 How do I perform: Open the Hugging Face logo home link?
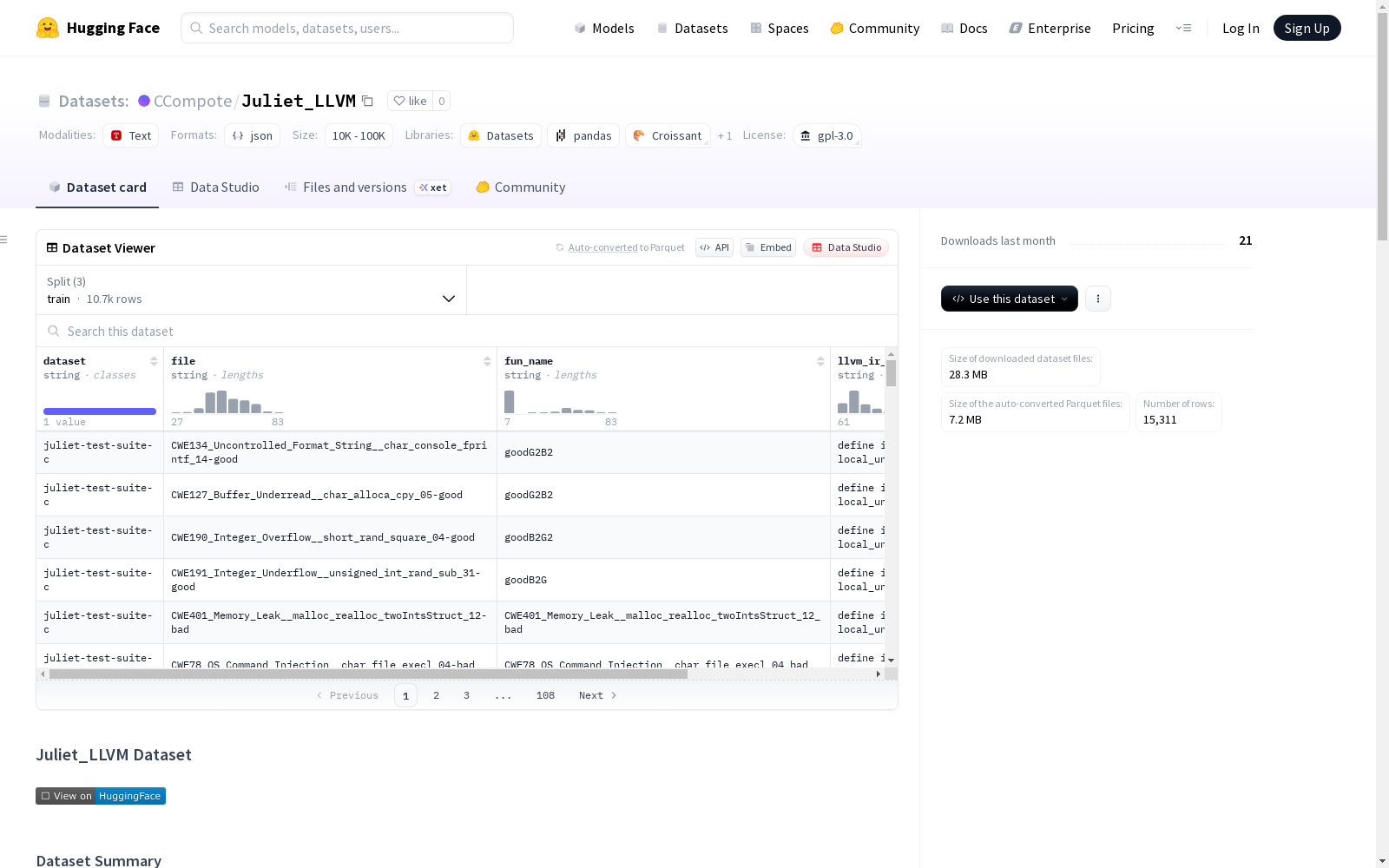tap(98, 28)
